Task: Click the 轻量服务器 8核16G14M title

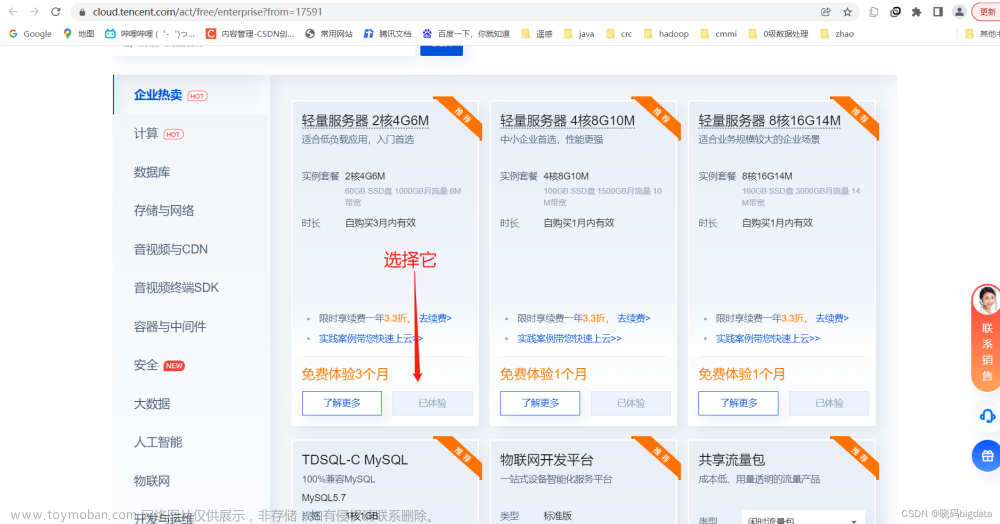Action: pyautogui.click(x=769, y=120)
